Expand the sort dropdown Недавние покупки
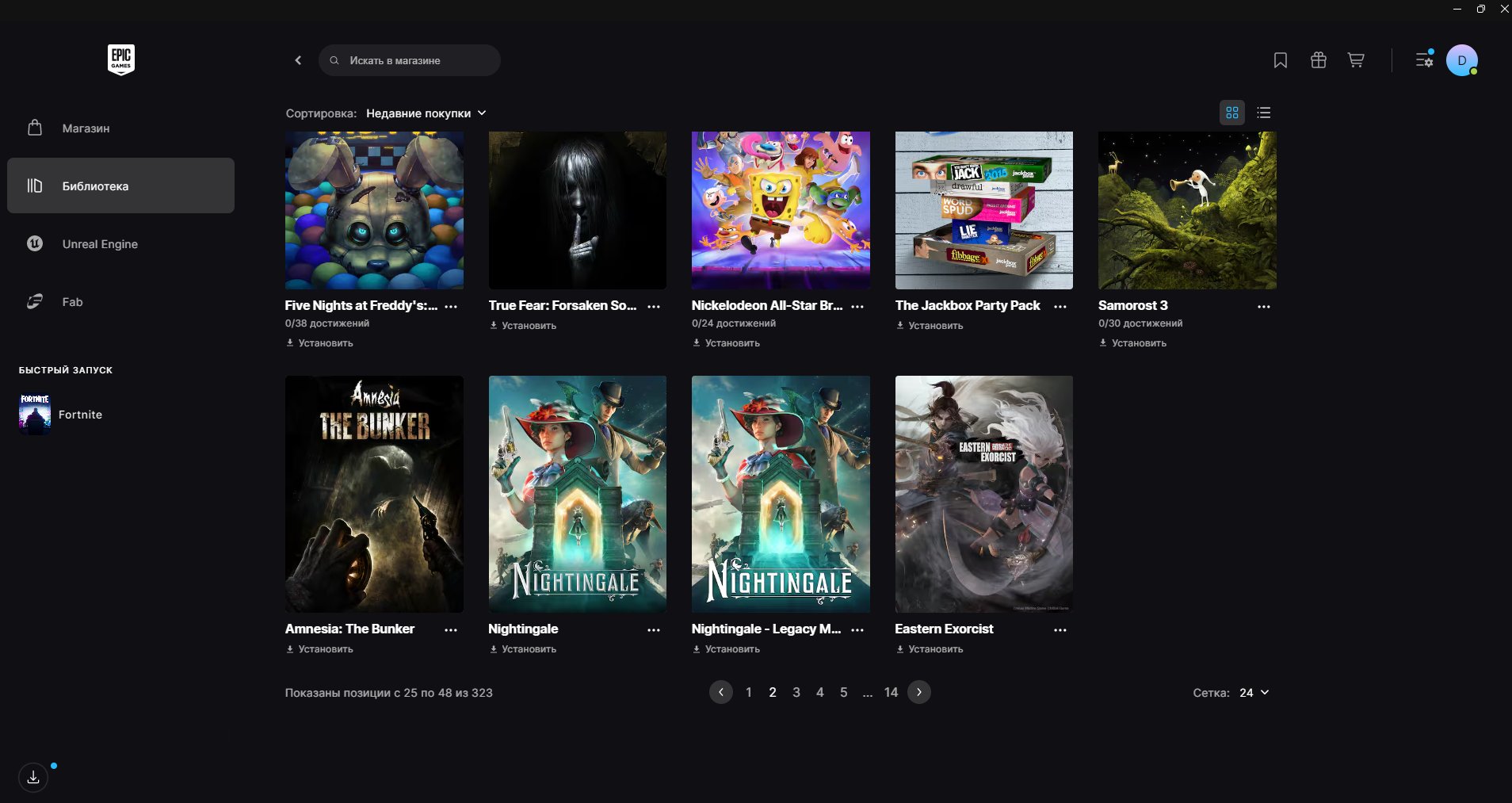 (x=426, y=113)
